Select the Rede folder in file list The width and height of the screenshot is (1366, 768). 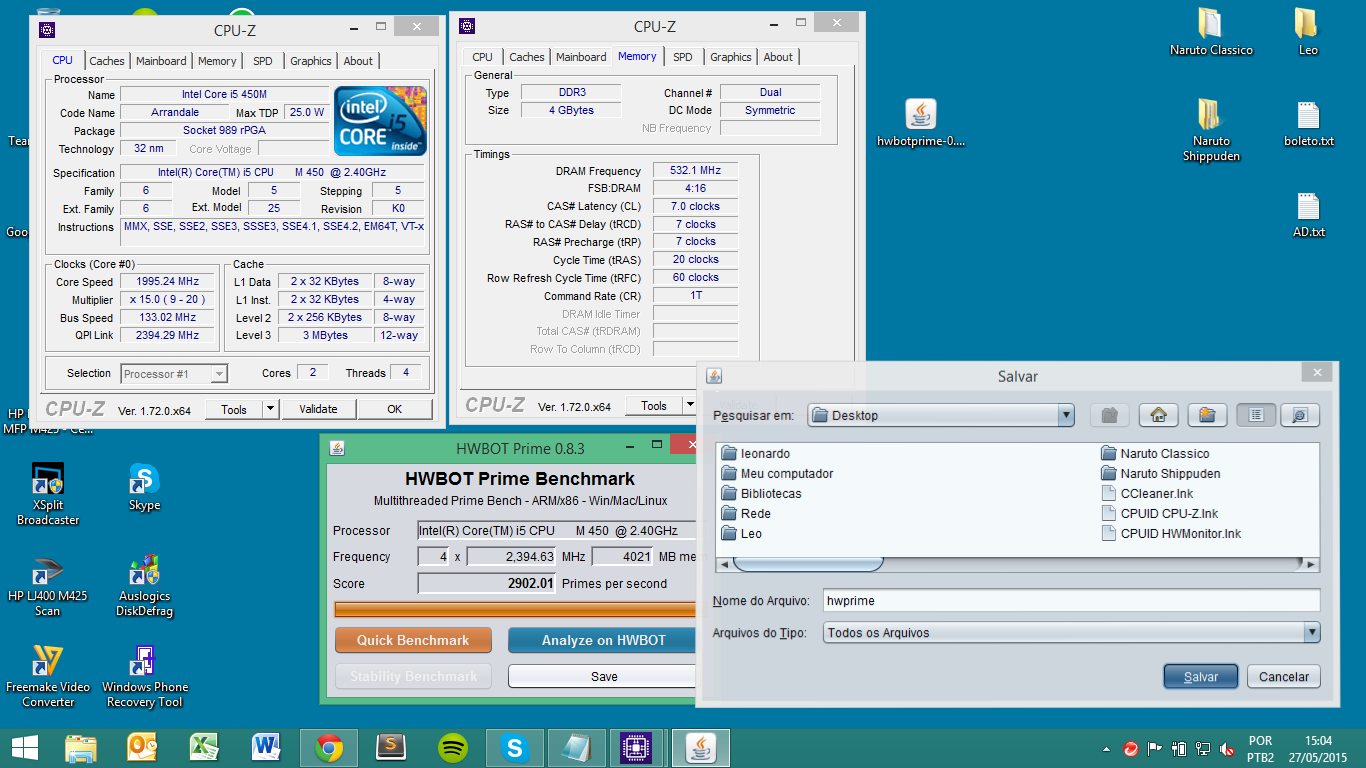pos(746,514)
